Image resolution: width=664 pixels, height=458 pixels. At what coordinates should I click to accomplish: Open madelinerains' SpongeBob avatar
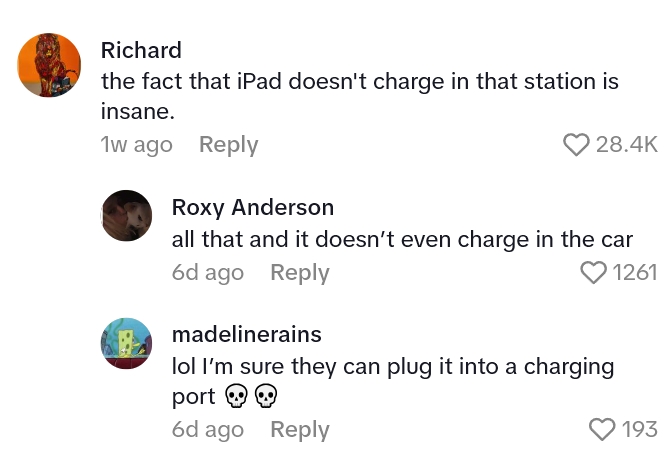pos(127,343)
